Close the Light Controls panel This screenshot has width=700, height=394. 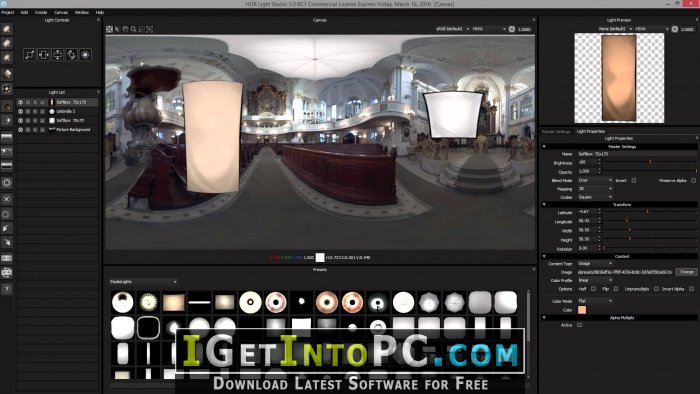(x=99, y=20)
